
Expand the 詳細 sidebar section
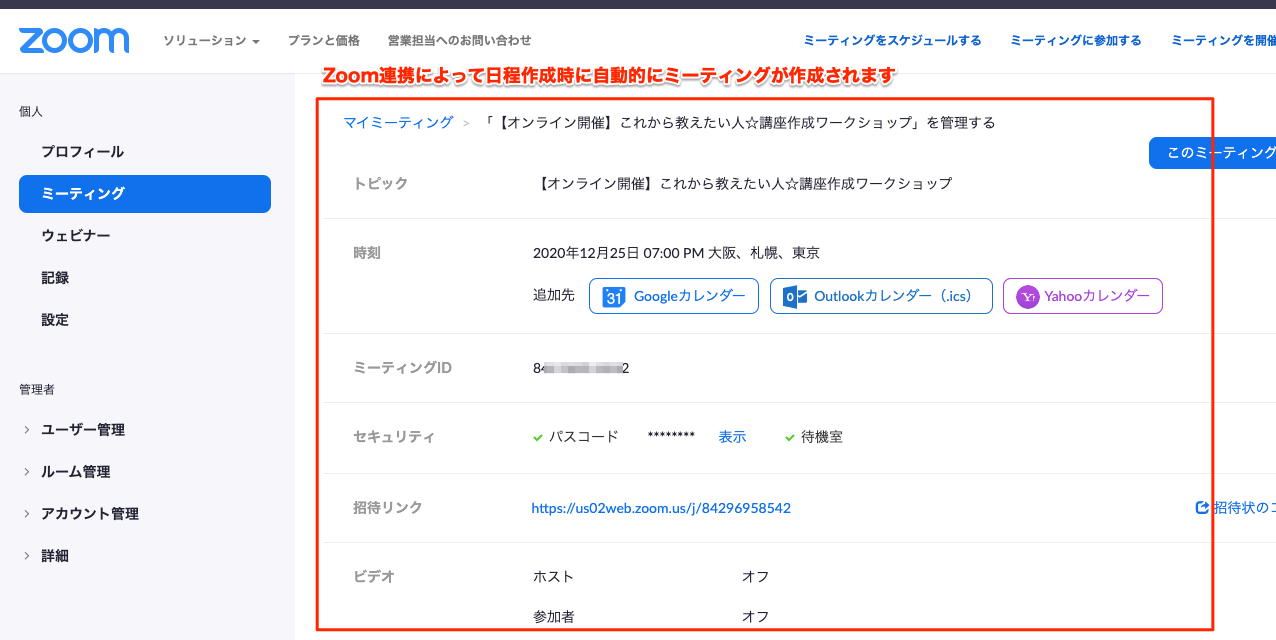46,556
